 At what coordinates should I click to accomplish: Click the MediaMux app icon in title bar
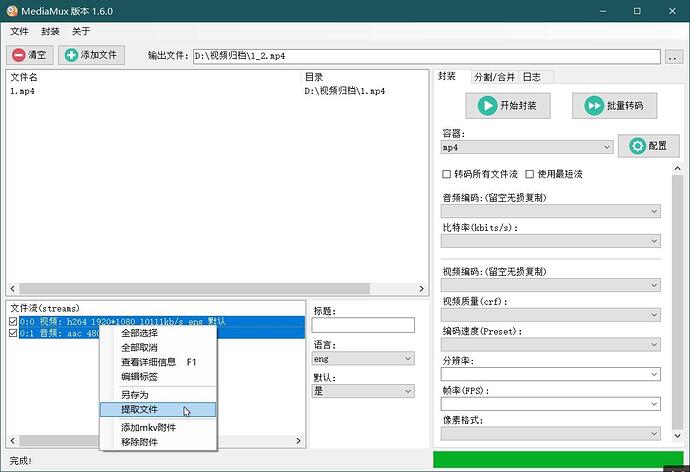pyautogui.click(x=12, y=11)
